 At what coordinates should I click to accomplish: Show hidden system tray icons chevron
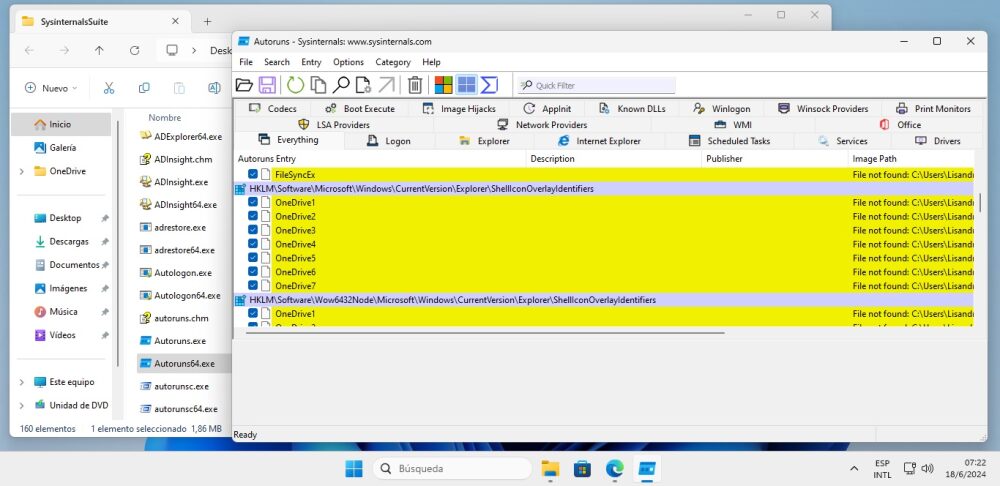(854, 469)
